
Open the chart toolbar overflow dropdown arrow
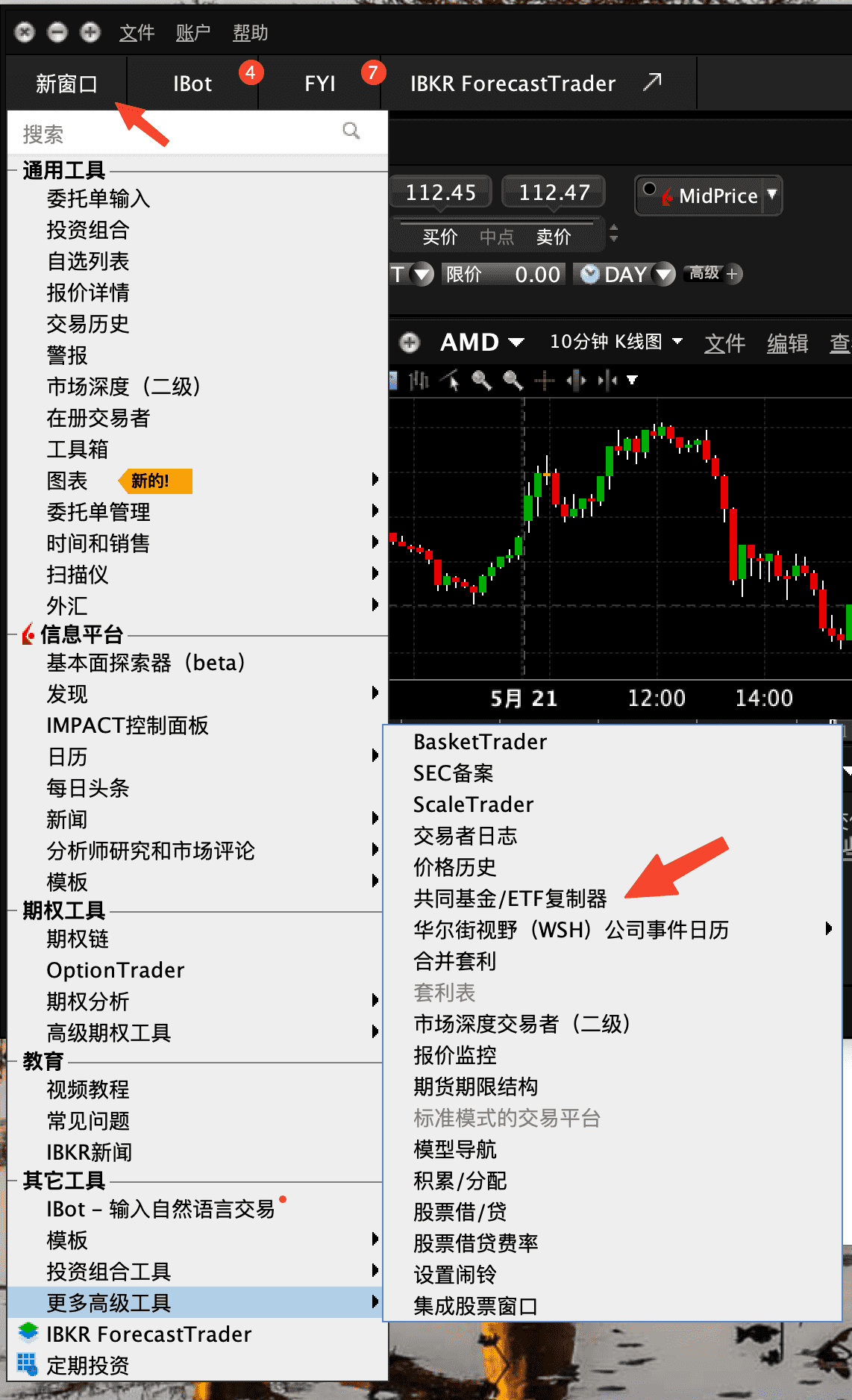pyautogui.click(x=632, y=381)
